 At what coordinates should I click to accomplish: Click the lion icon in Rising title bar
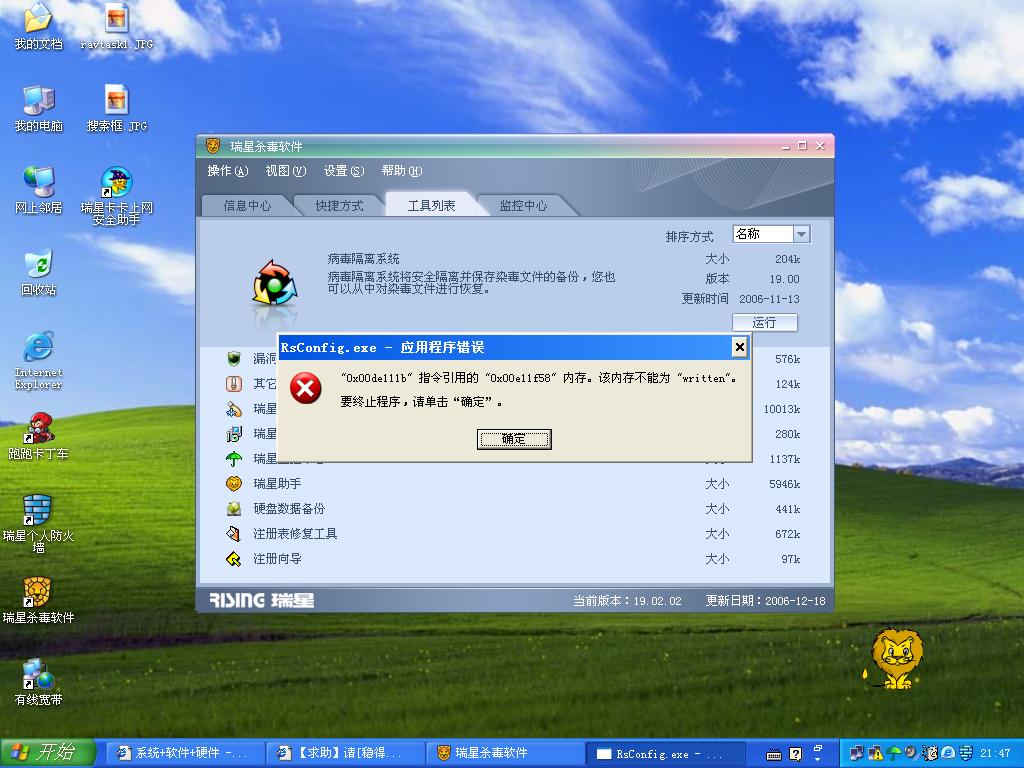point(213,146)
